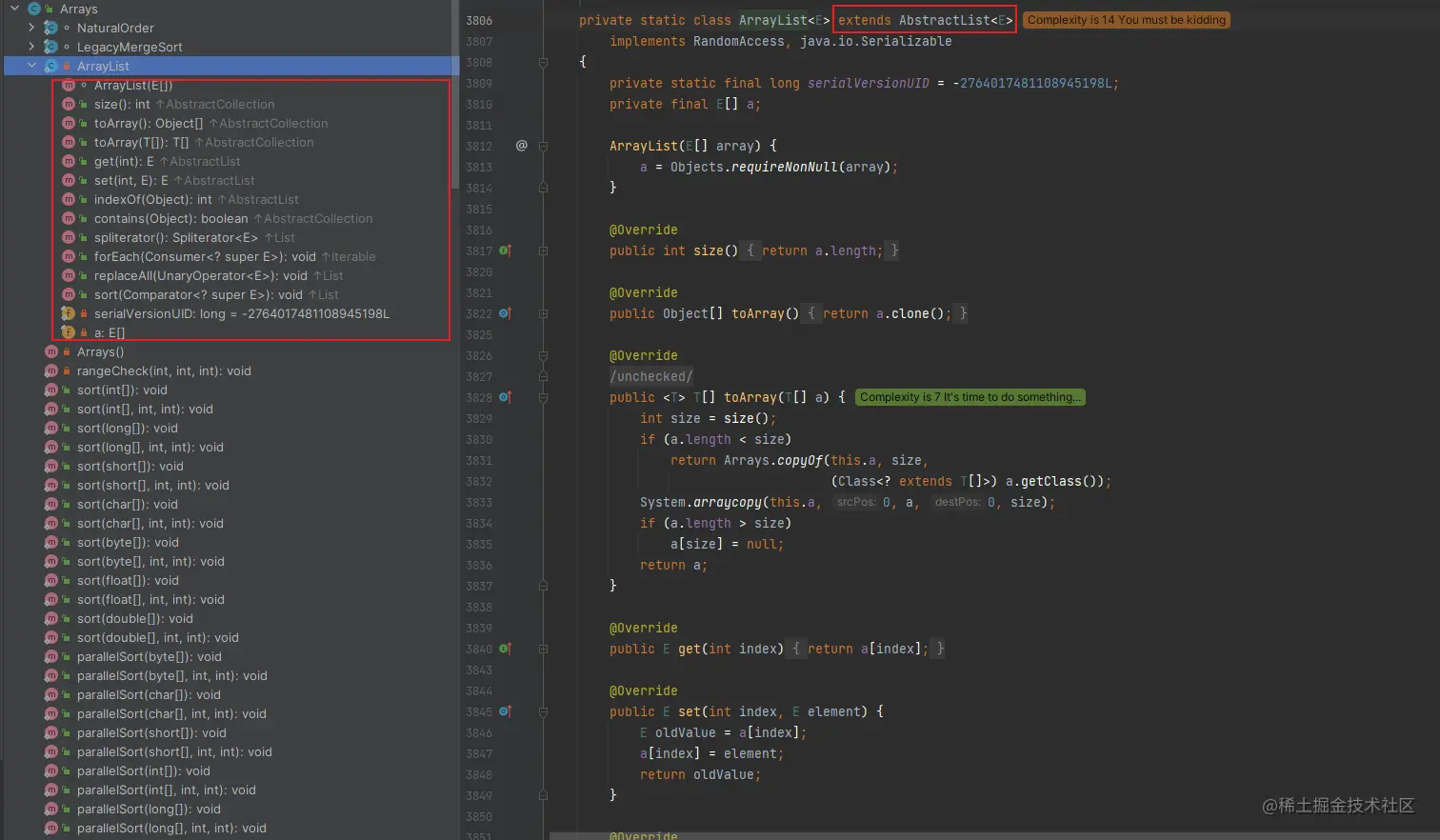Click the srcPos: parameter hint
The height and width of the screenshot is (840, 1440).
[856, 502]
